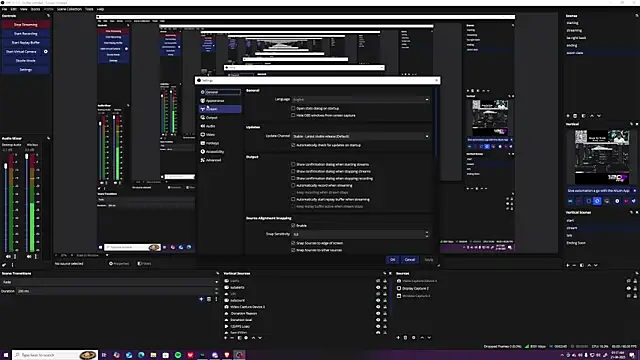
Task: Uncheck Automatically check for updates on startup
Action: [x=293, y=145]
